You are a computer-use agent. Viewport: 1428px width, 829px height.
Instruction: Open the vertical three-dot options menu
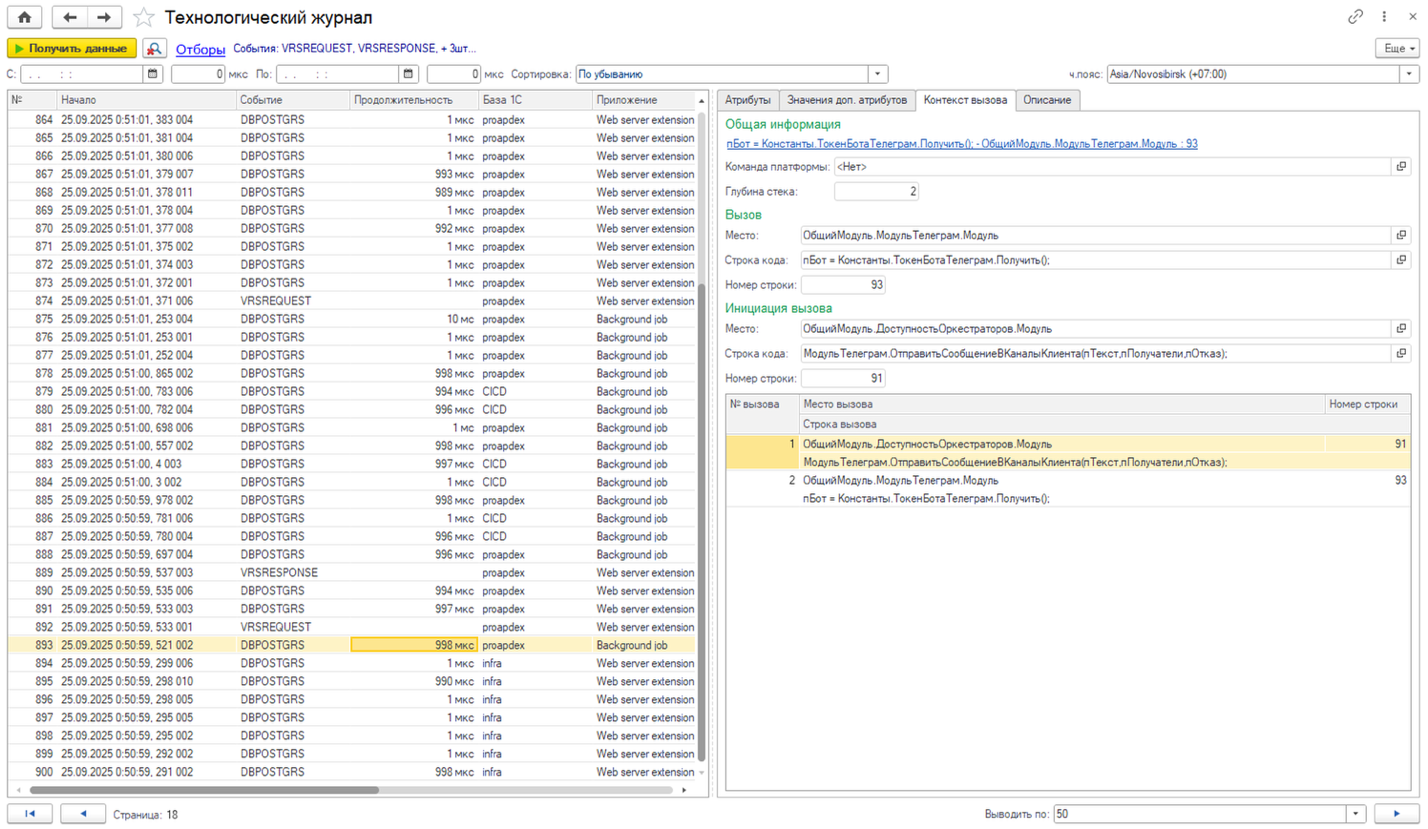coord(1385,17)
